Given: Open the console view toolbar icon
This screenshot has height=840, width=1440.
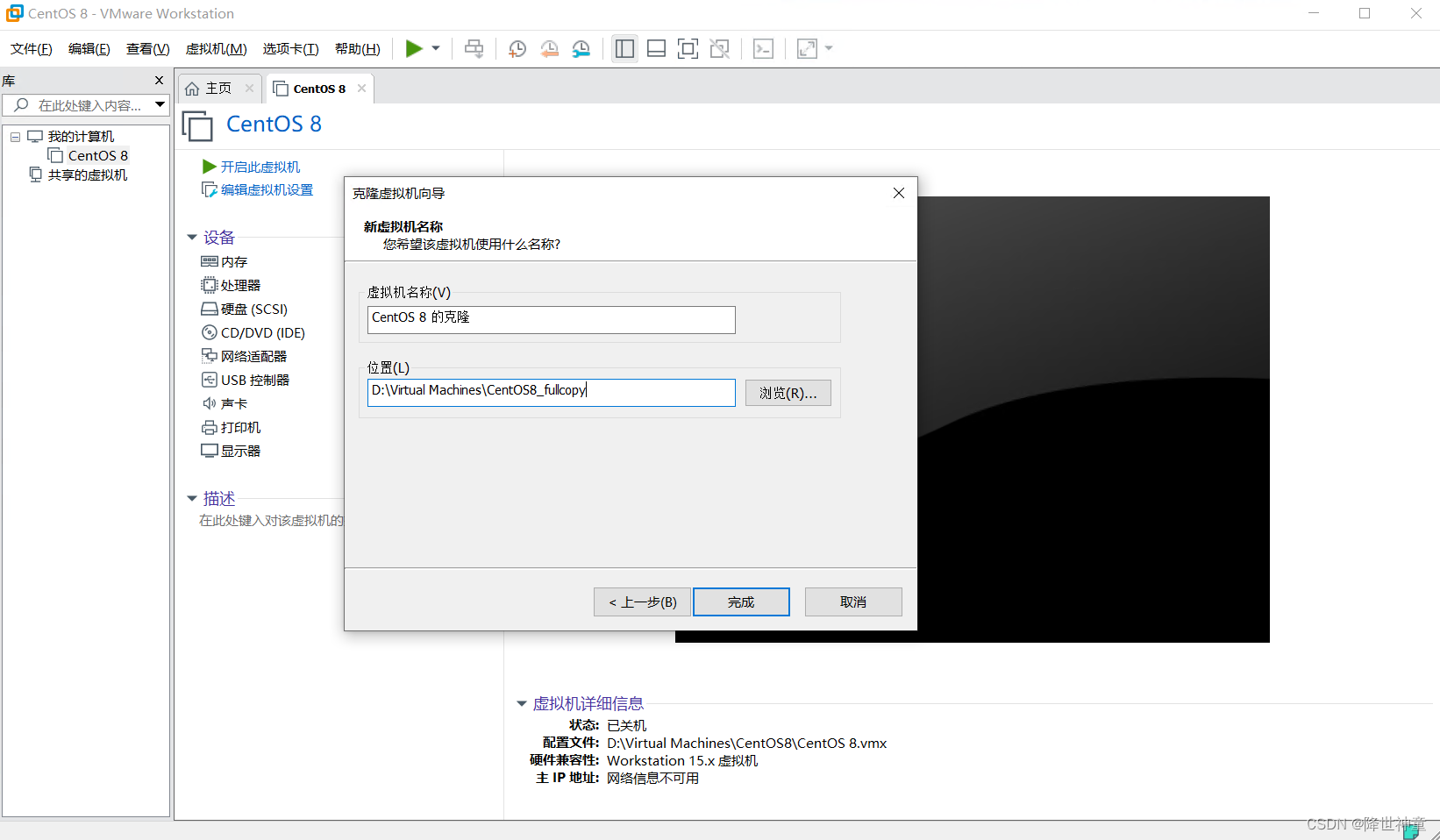Looking at the screenshot, I should pos(764,49).
